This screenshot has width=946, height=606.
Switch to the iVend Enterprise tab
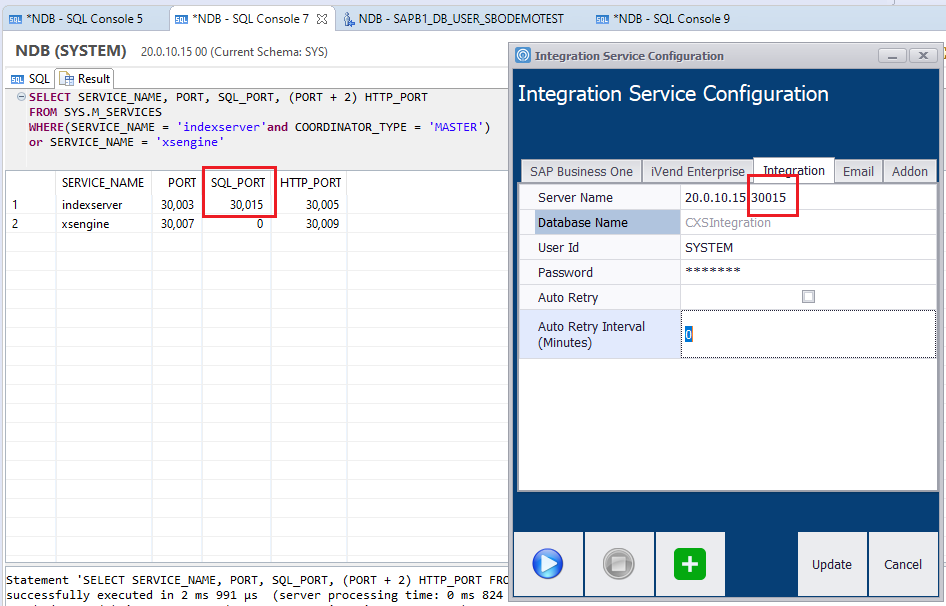697,171
